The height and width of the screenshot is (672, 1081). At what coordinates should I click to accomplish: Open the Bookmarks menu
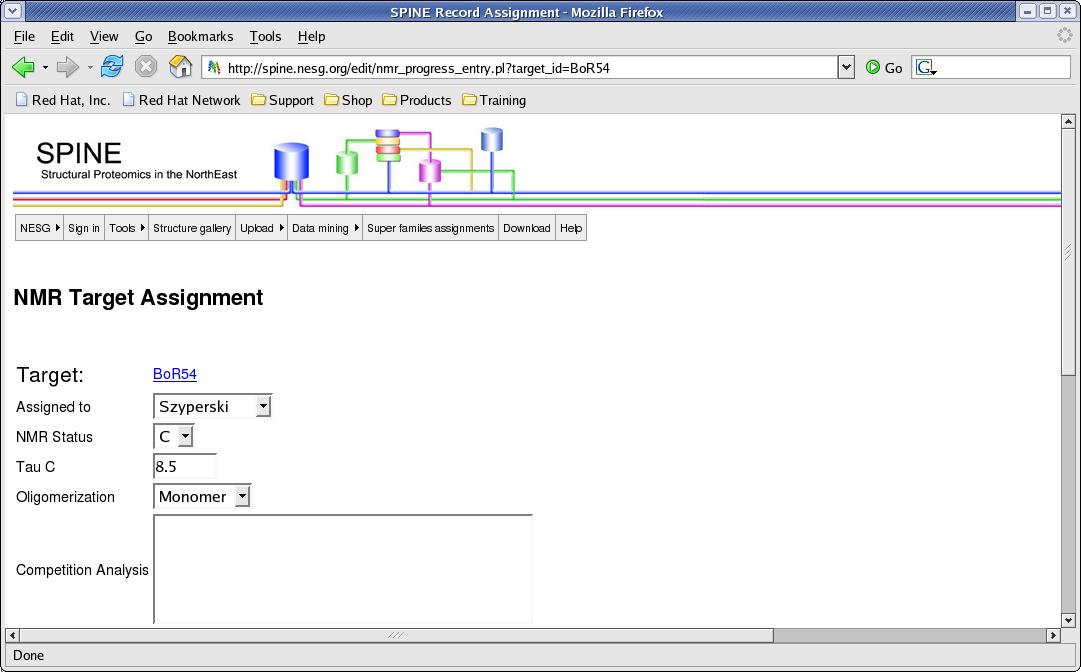pos(200,36)
